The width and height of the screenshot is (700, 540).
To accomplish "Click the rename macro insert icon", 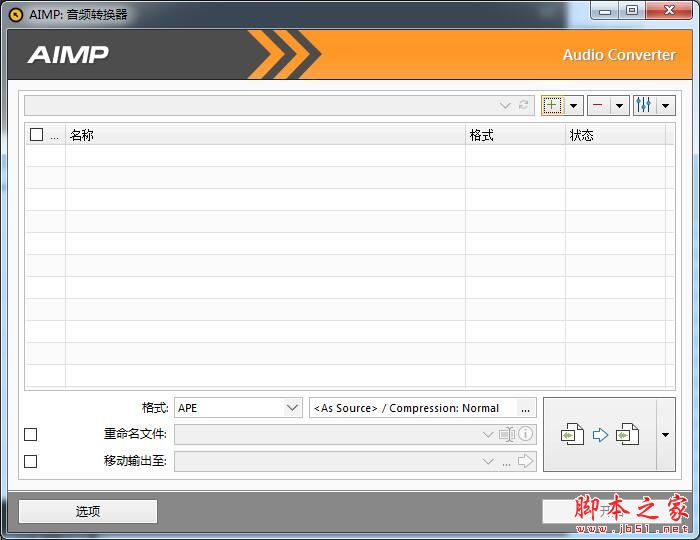I will pos(507,434).
